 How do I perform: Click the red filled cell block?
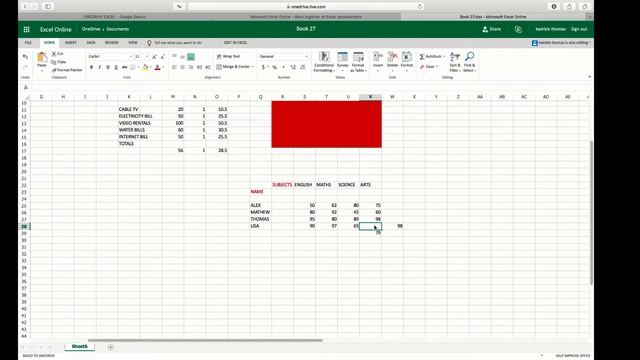click(x=327, y=124)
